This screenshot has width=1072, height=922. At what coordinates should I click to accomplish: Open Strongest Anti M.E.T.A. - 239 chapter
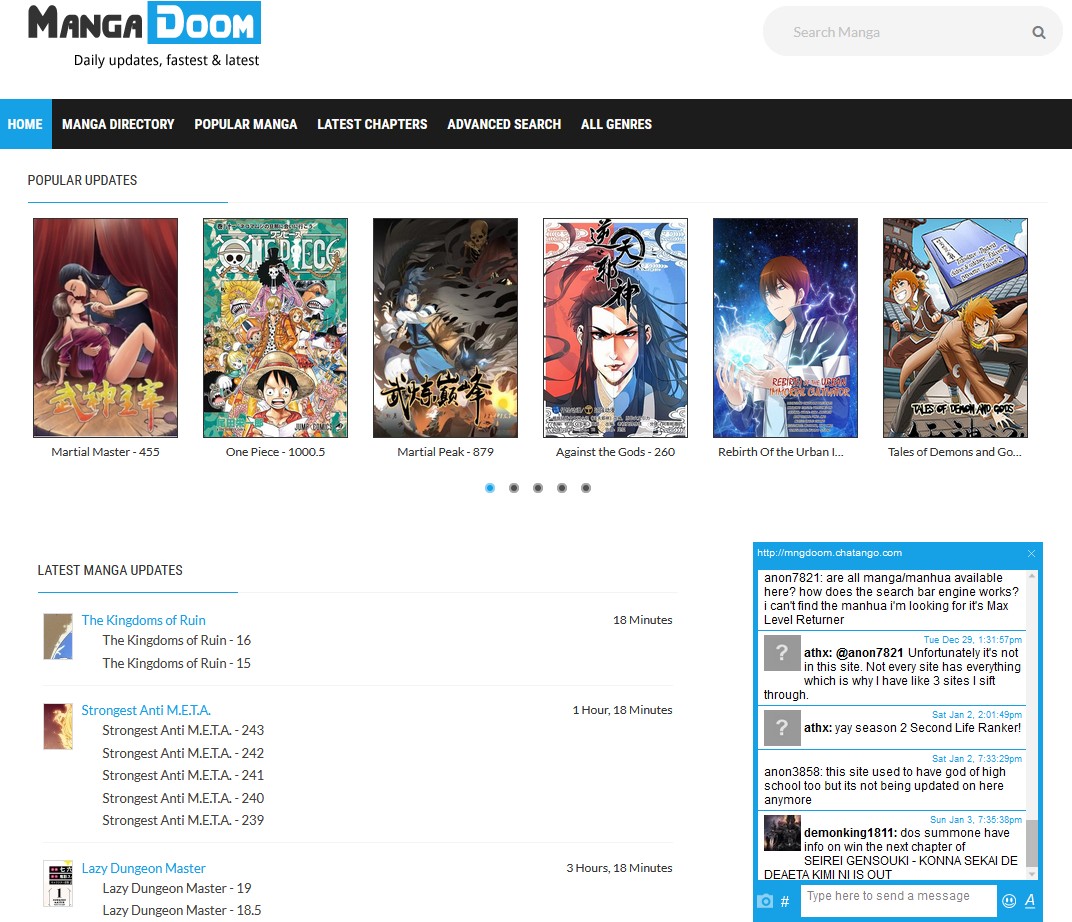(x=183, y=820)
